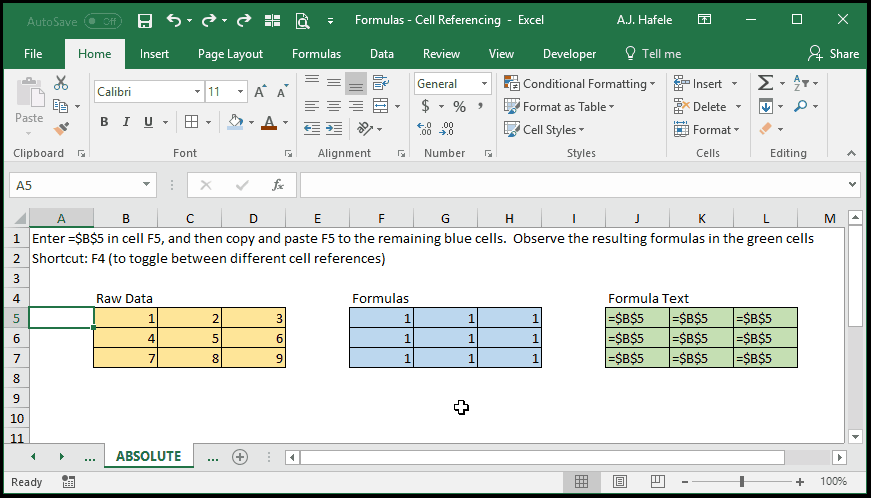
Task: Click the macro recording icon in status bar
Action: pos(68,482)
